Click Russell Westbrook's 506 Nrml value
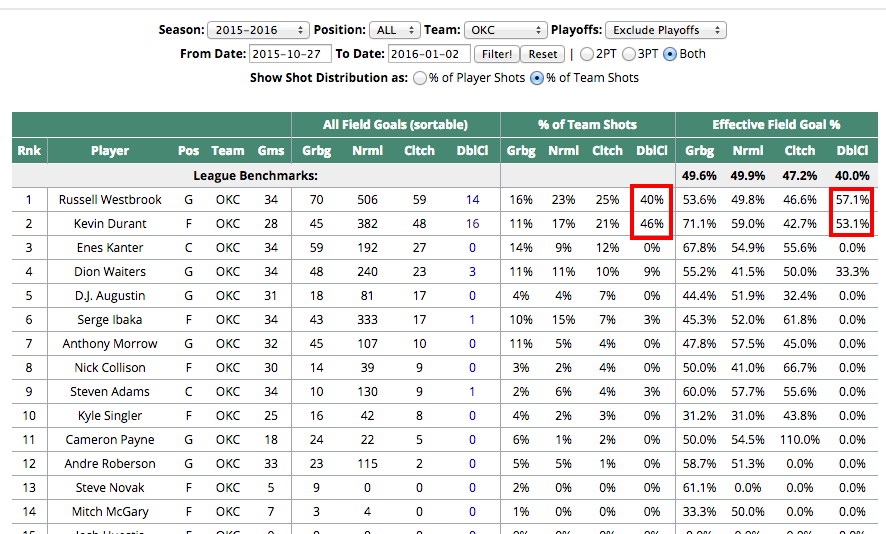The image size is (886, 534). (367, 199)
